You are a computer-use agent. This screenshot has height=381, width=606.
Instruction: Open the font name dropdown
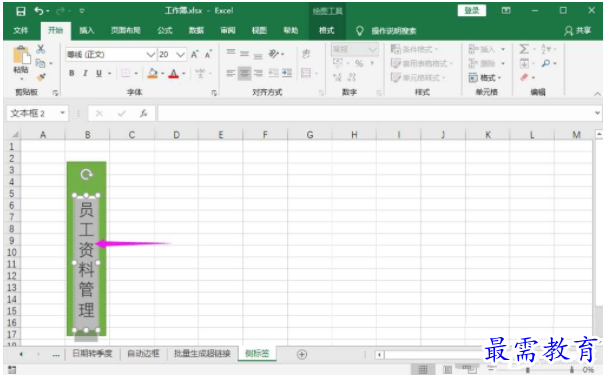(151, 54)
